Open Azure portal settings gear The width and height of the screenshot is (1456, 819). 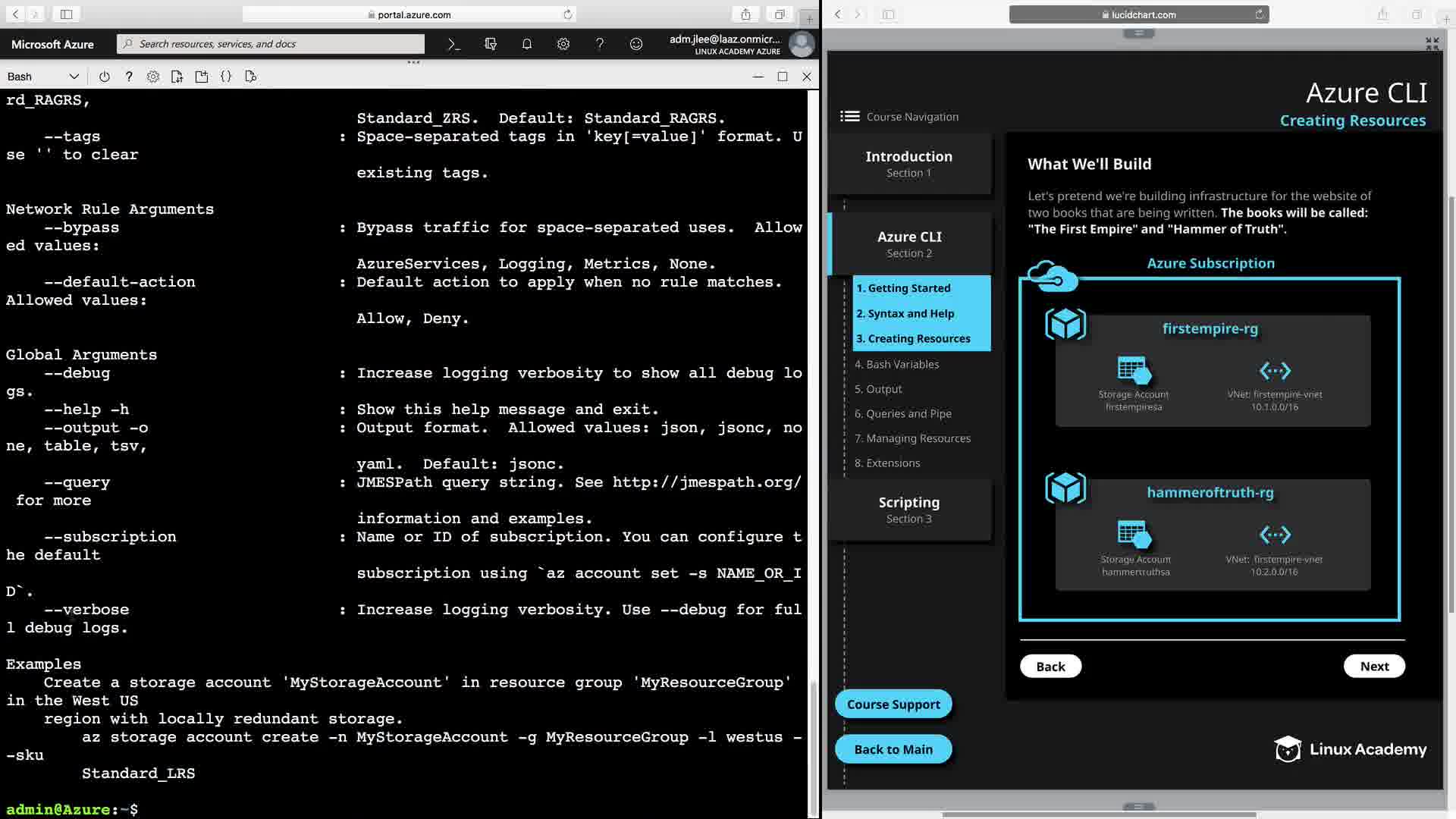563,44
